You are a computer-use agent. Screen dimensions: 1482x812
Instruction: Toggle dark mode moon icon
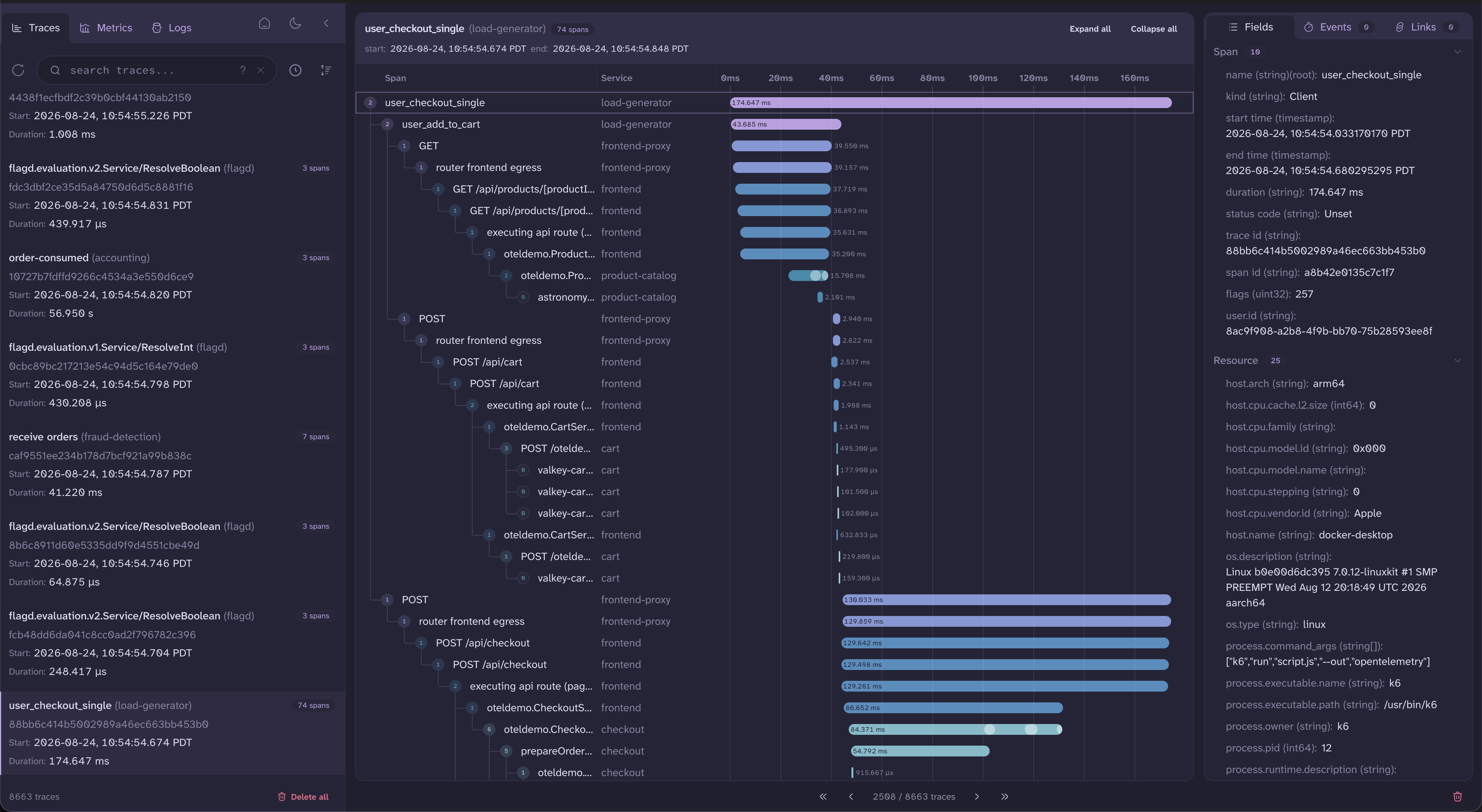[295, 24]
